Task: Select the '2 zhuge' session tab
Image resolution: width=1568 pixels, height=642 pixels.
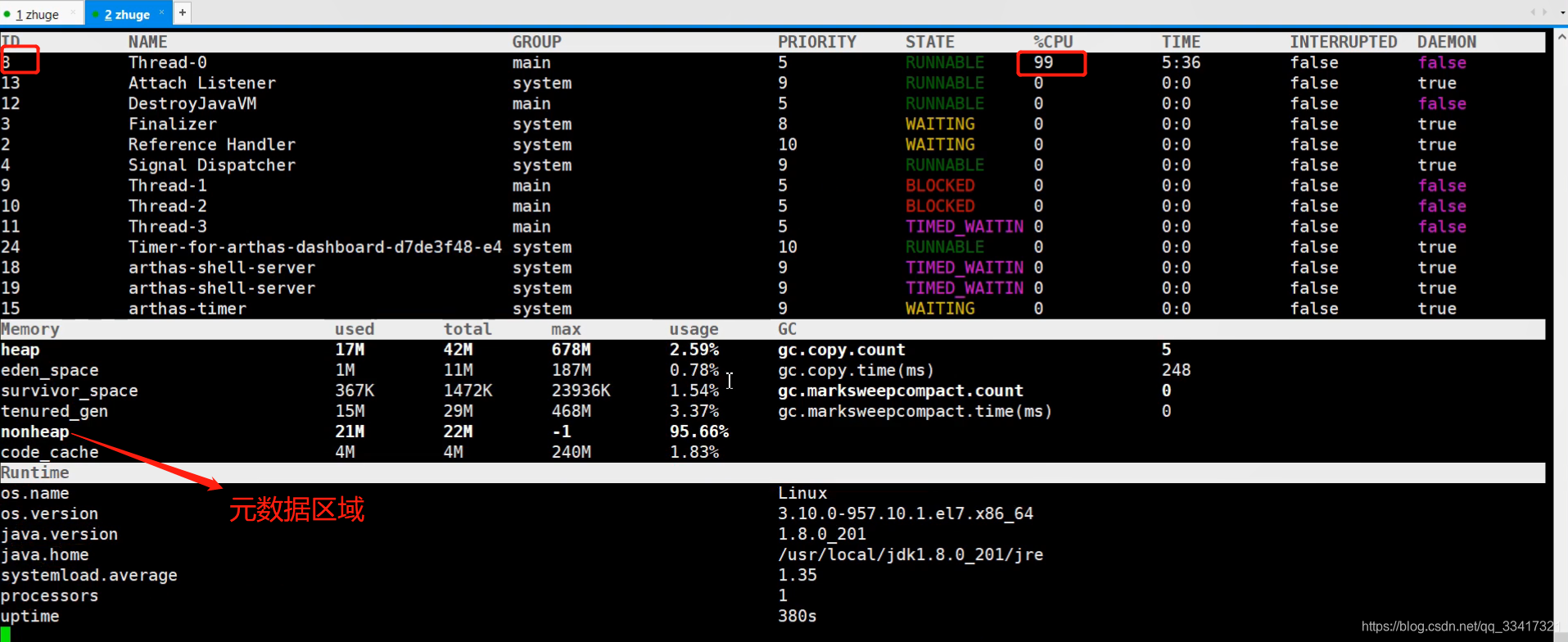Action: (x=127, y=14)
